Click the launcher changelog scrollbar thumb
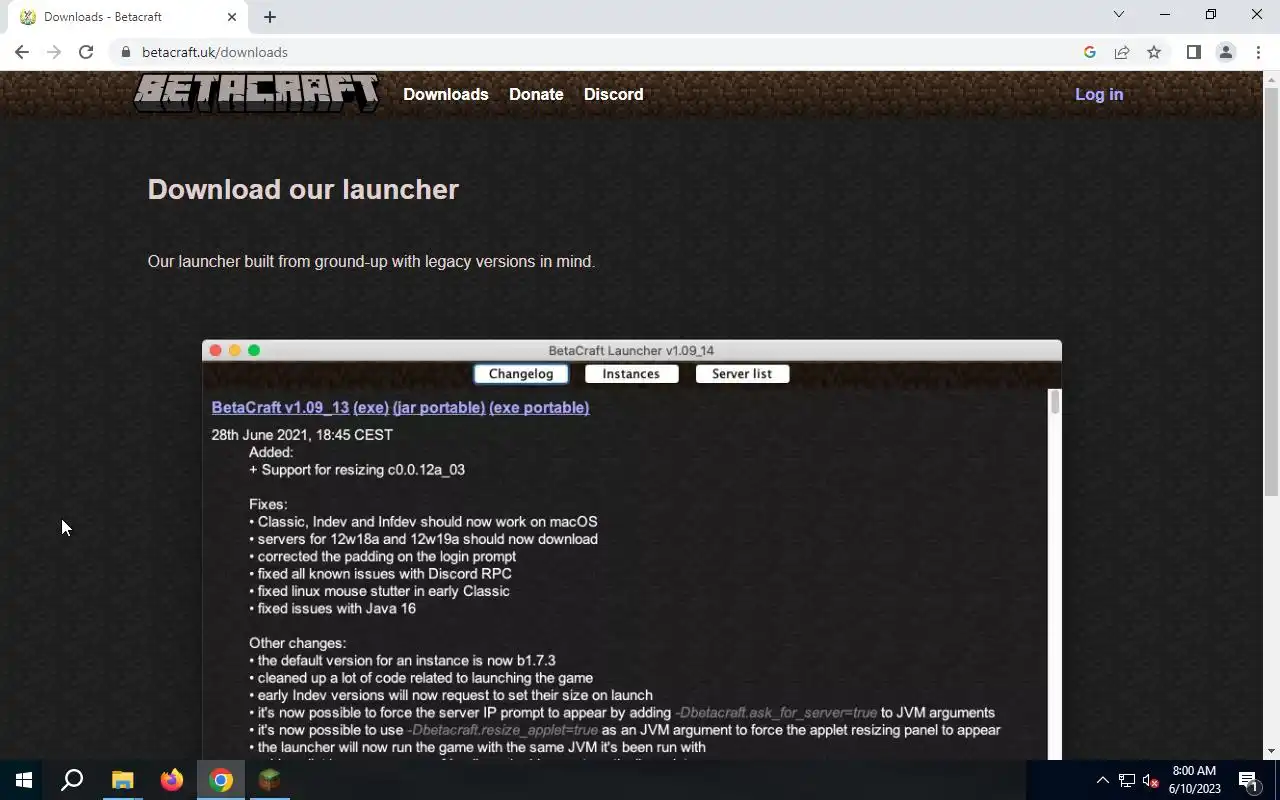 pyautogui.click(x=1054, y=402)
